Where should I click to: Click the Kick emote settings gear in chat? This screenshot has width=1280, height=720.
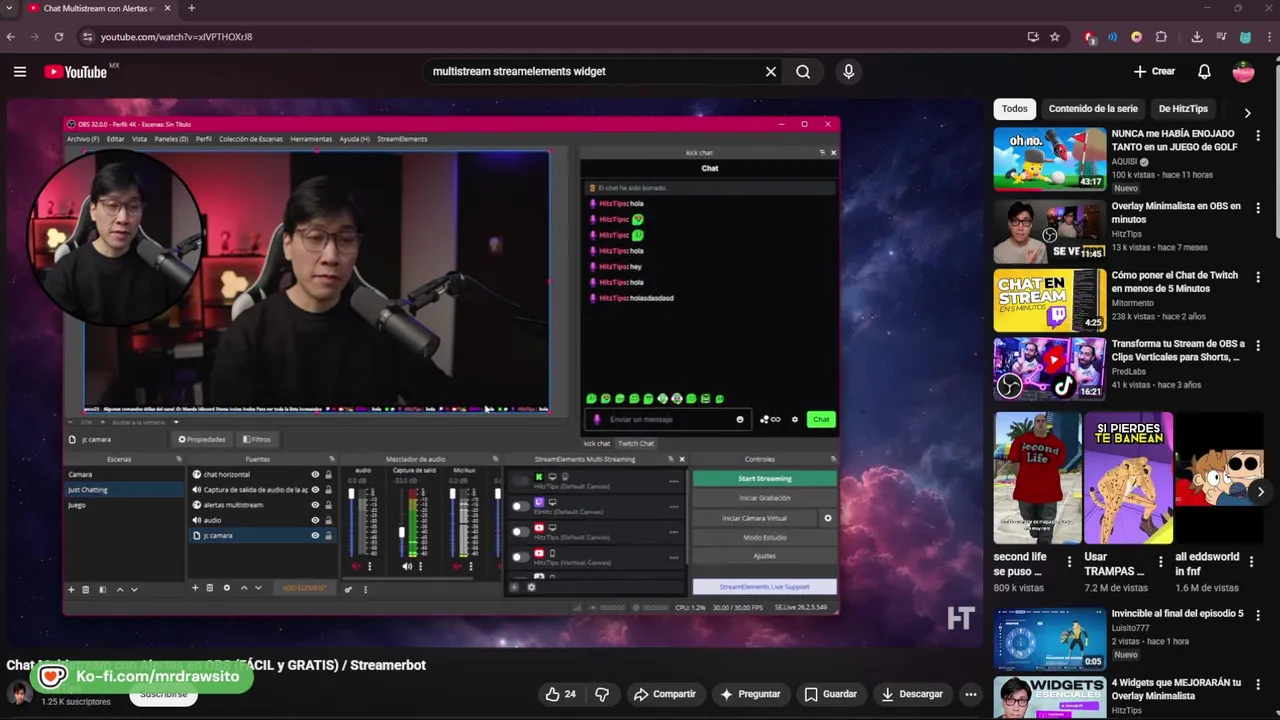(795, 419)
